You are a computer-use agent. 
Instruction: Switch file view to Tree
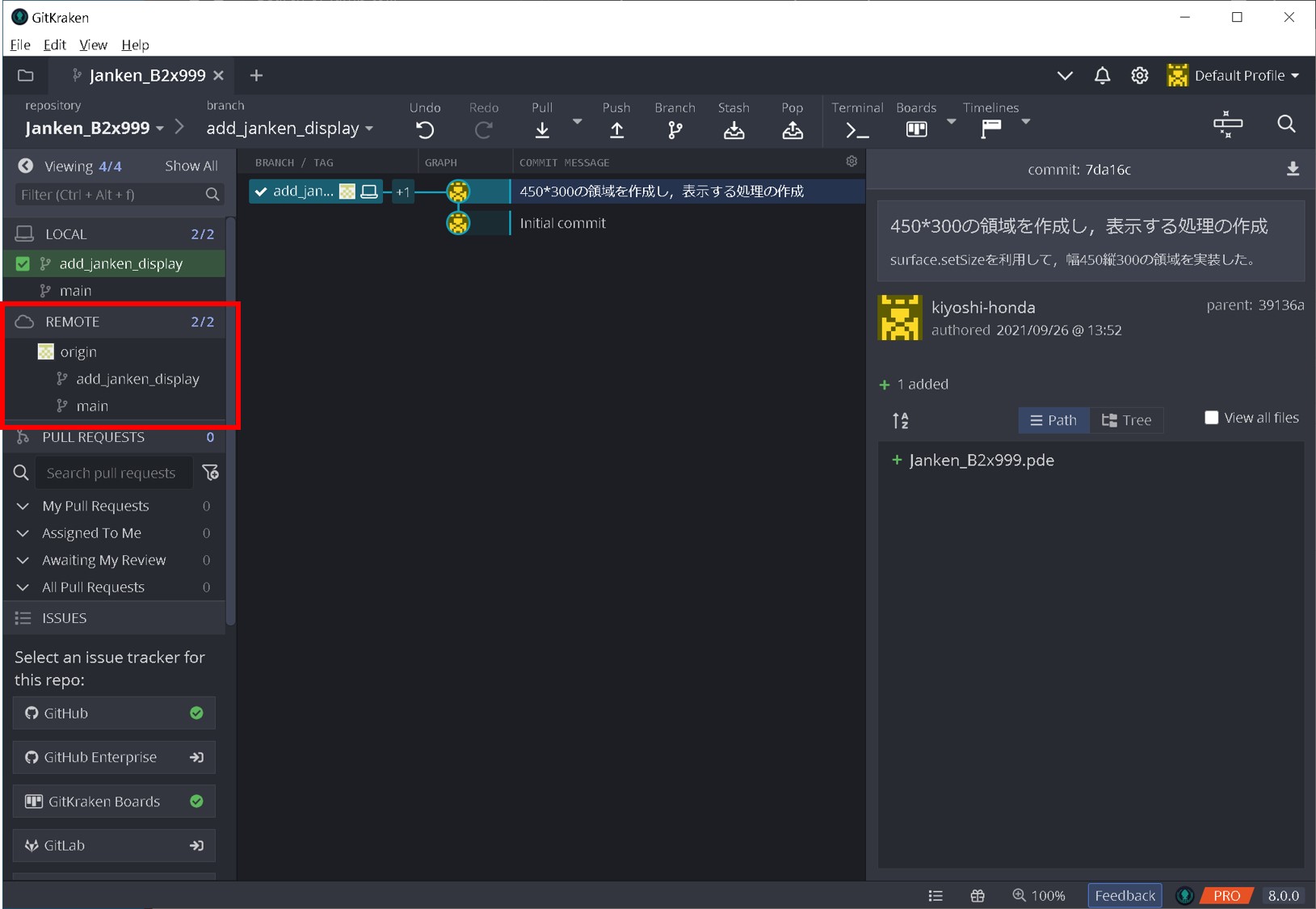click(1127, 420)
